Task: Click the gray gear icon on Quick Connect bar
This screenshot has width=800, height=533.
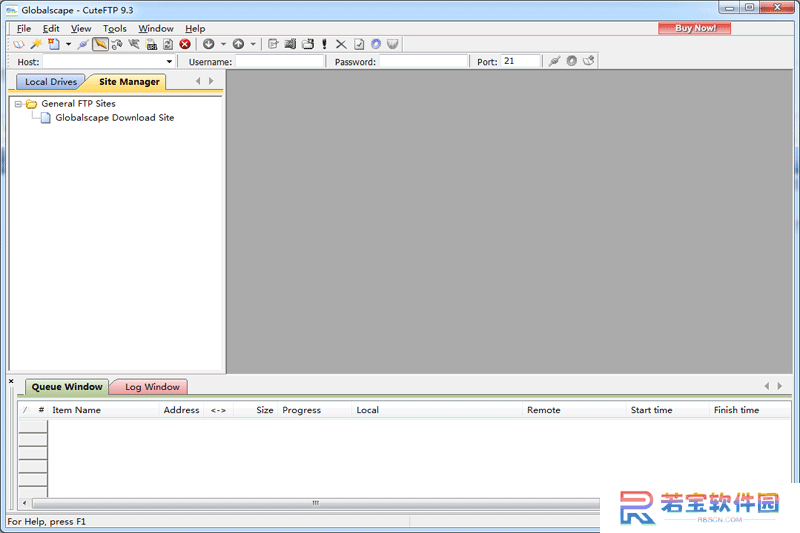Action: [571, 61]
